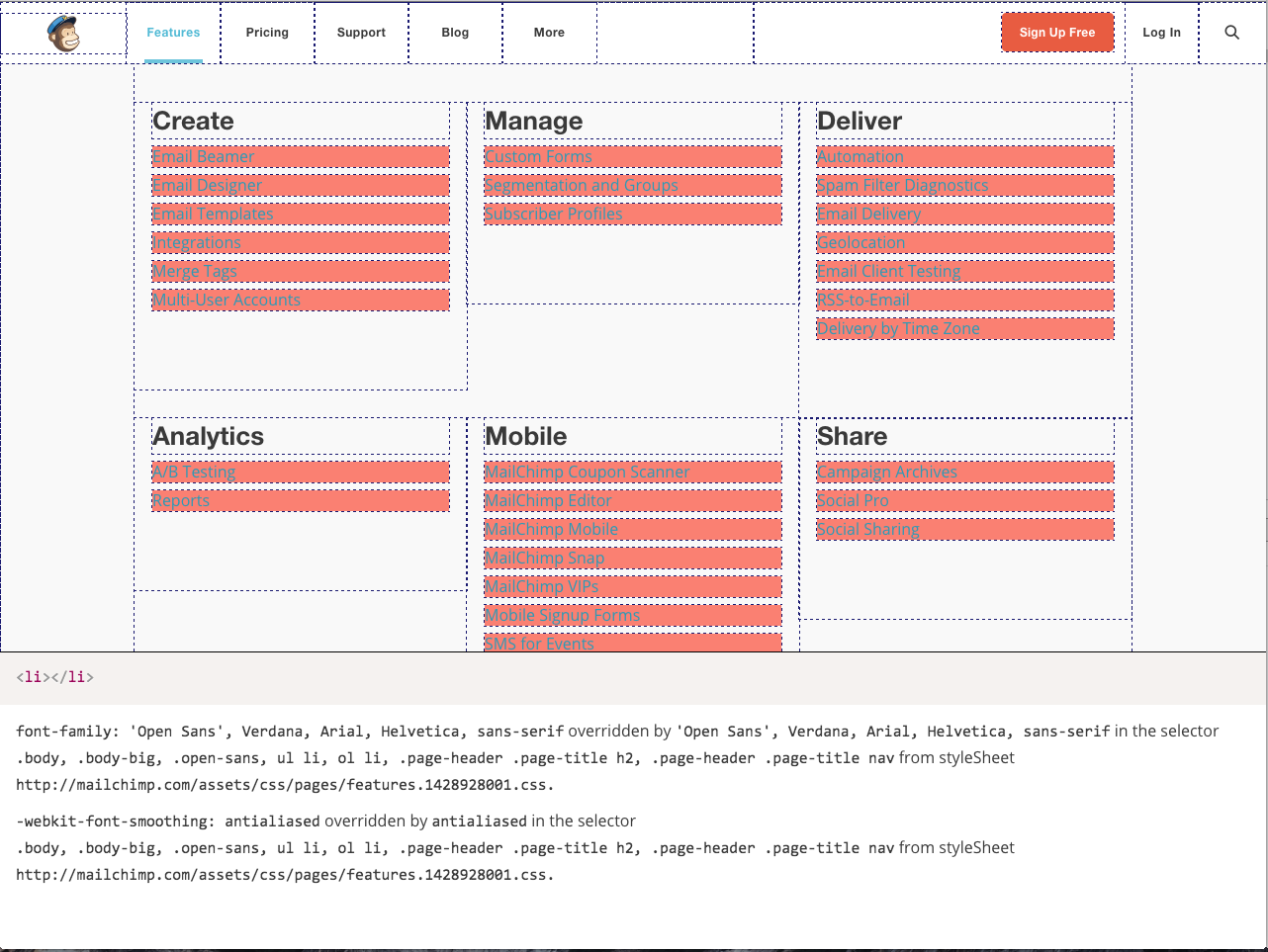This screenshot has width=1268, height=952.
Task: Select the MailChimp Snap link
Action: click(544, 558)
